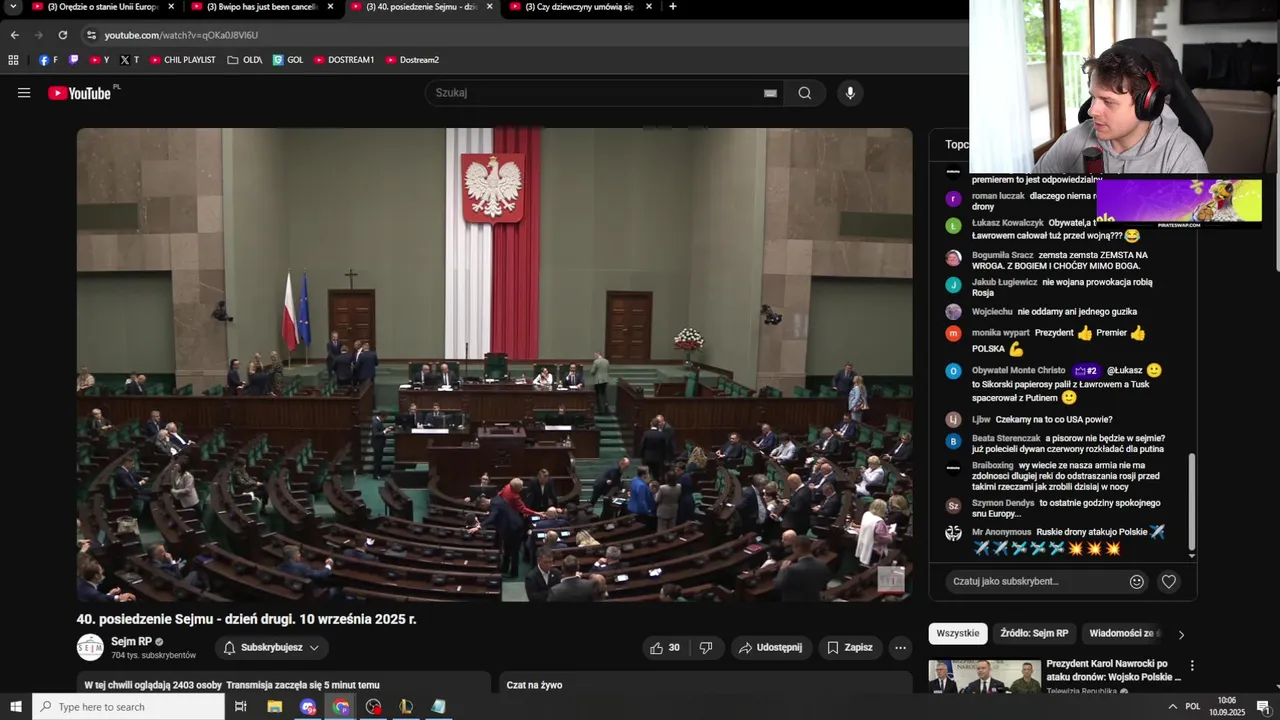Select the Wszystkie filter chip

(x=958, y=633)
